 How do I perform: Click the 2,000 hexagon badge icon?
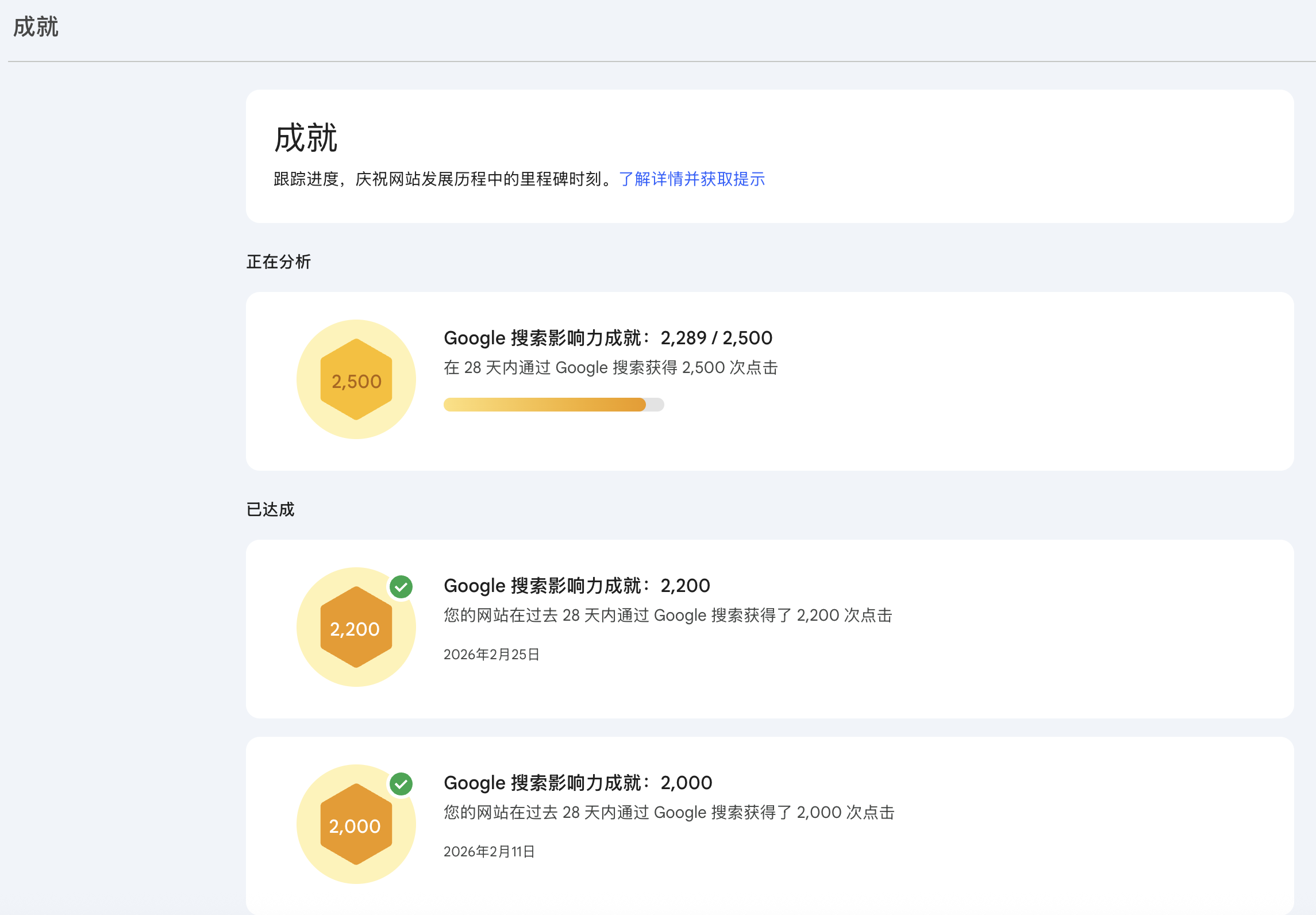[x=356, y=824]
